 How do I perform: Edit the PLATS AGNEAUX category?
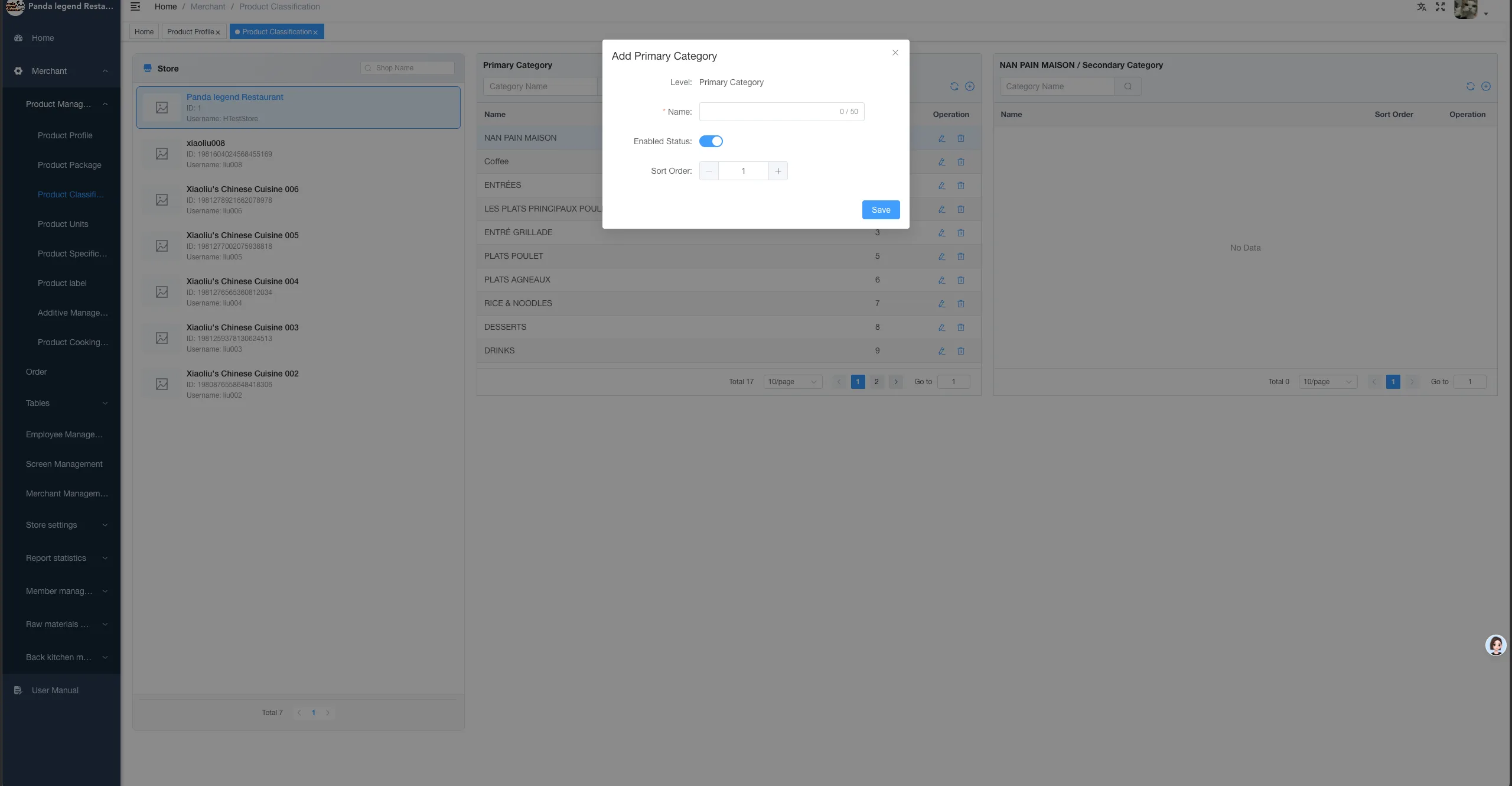(942, 280)
